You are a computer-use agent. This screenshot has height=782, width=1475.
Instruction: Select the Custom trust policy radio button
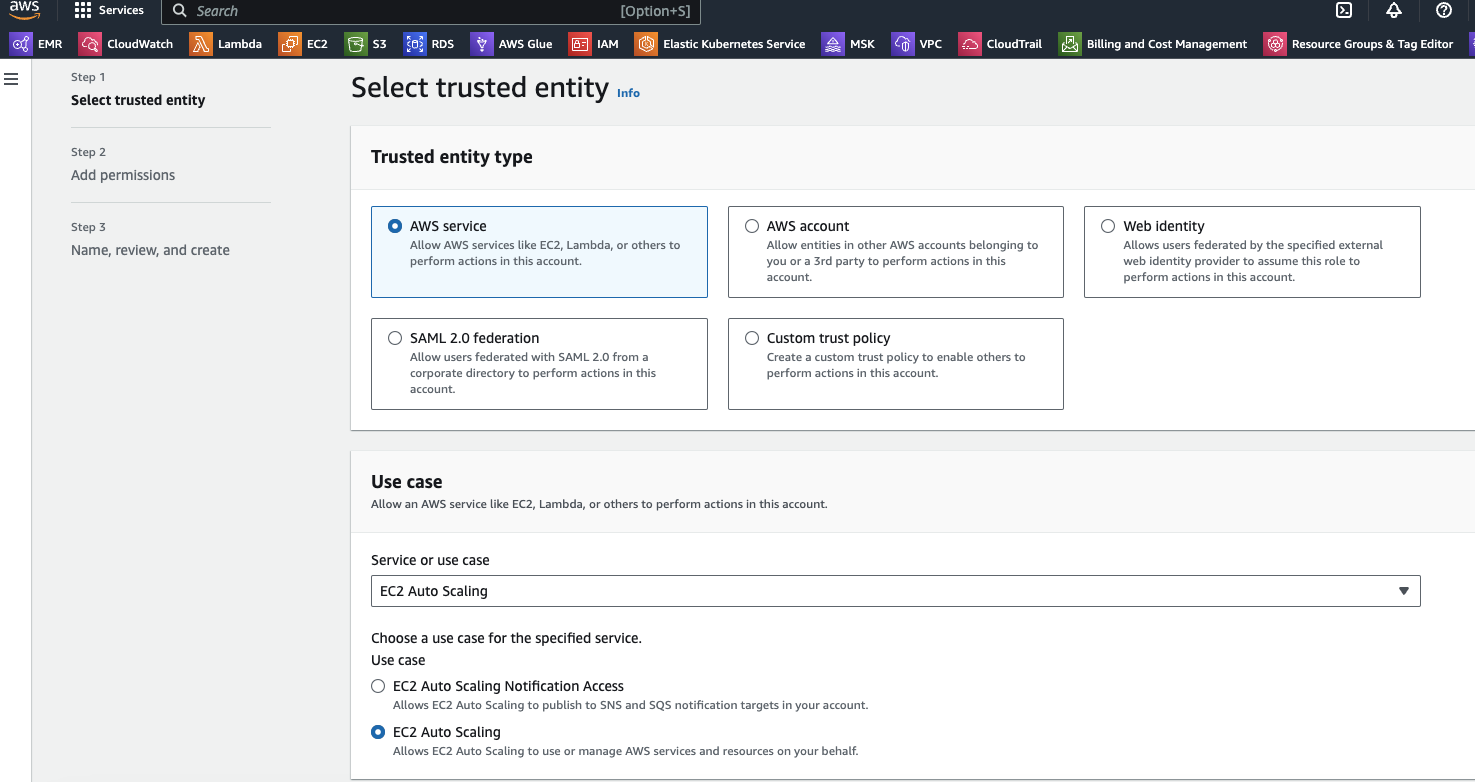(751, 338)
